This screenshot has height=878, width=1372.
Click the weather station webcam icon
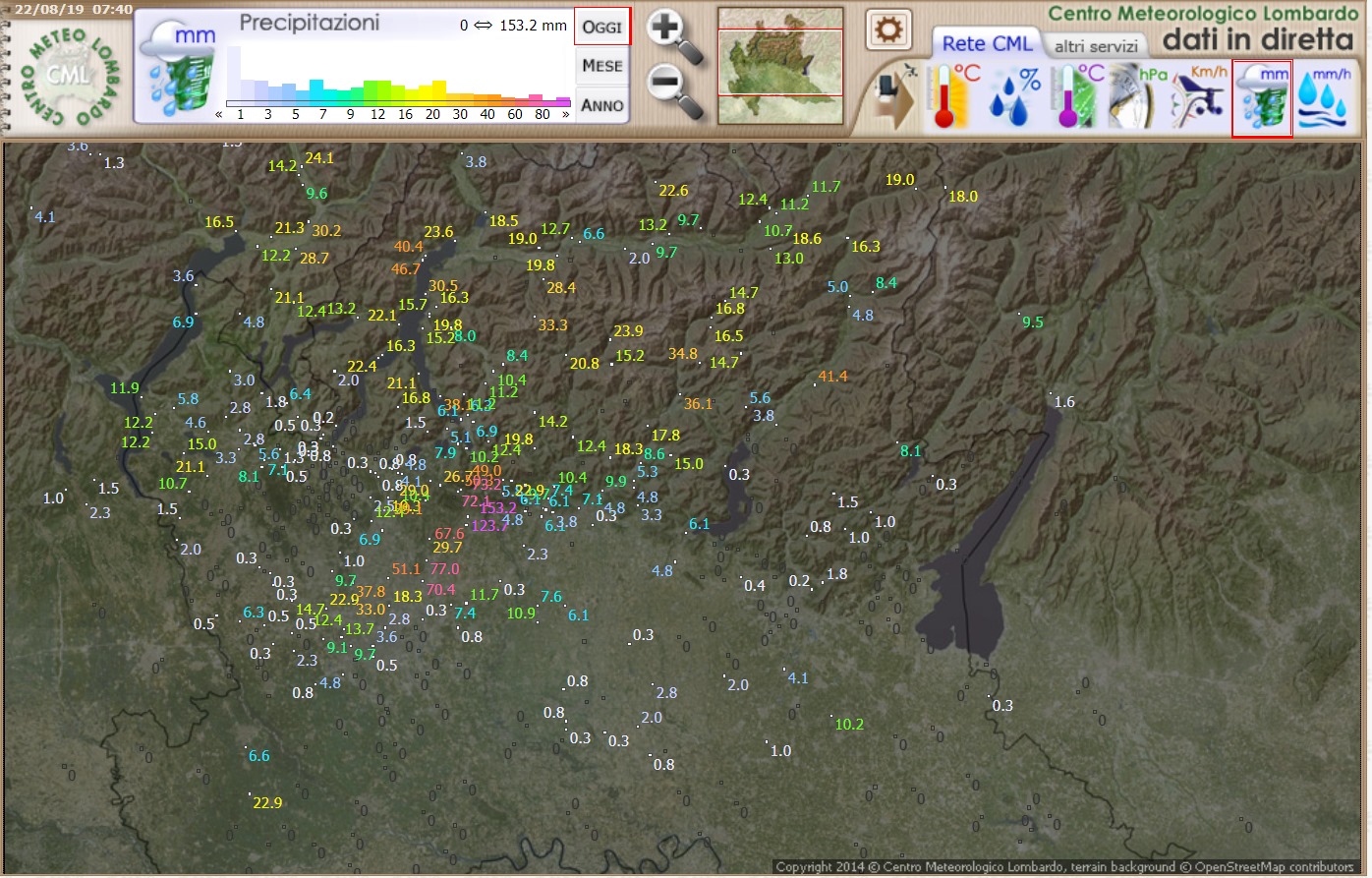[x=894, y=97]
